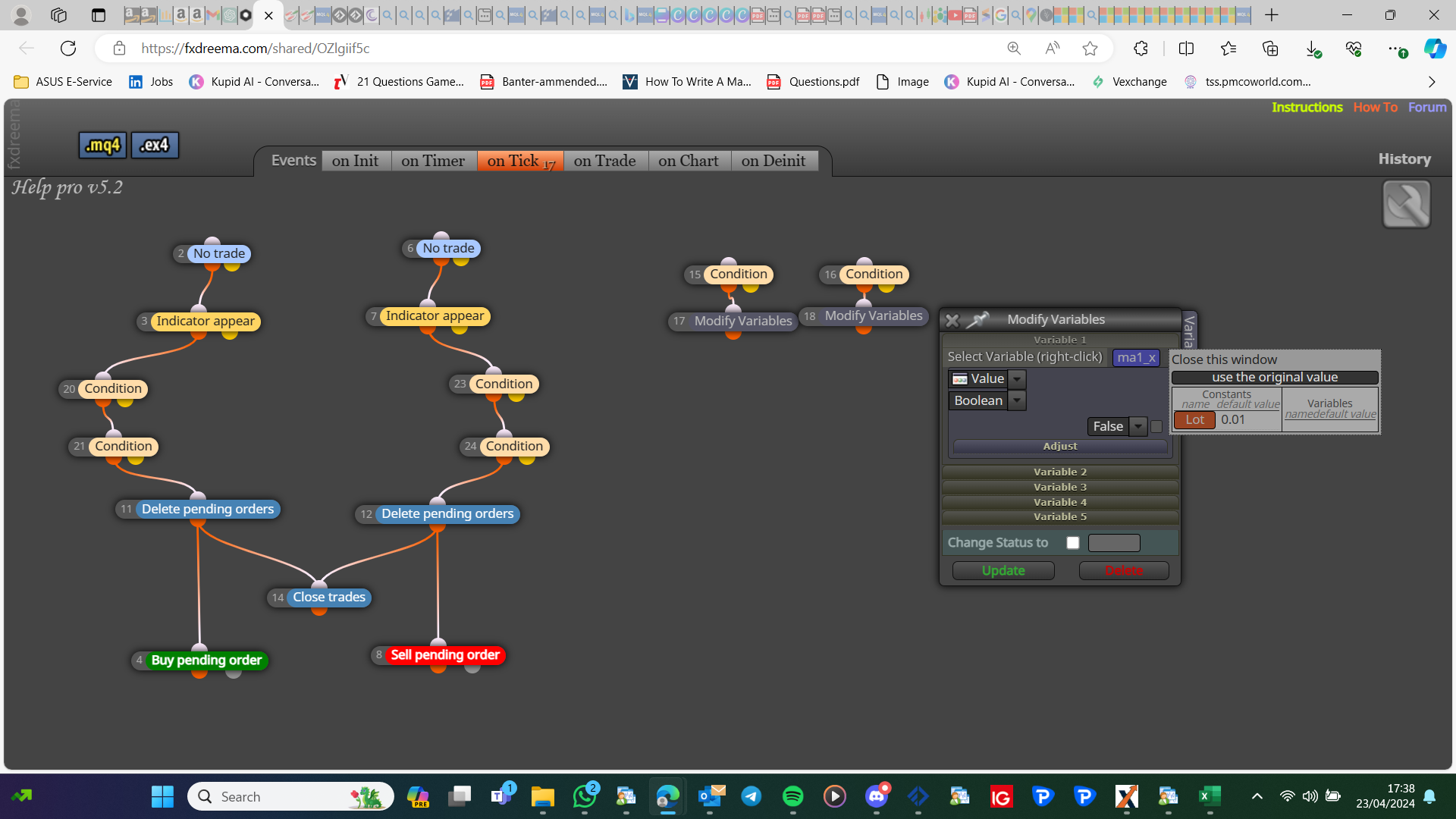Tick the Change Status to checkbox
The image size is (1456, 819).
click(1072, 543)
